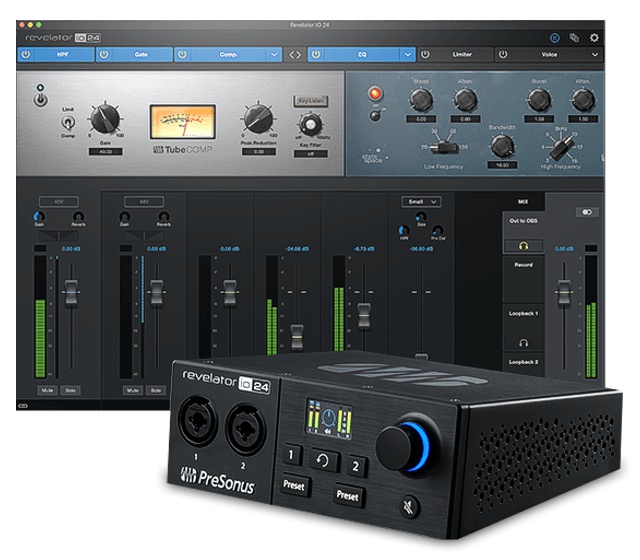Click the fader showing -24.06 dB
Image resolution: width=640 pixels, height=560 pixels.
tap(297, 337)
